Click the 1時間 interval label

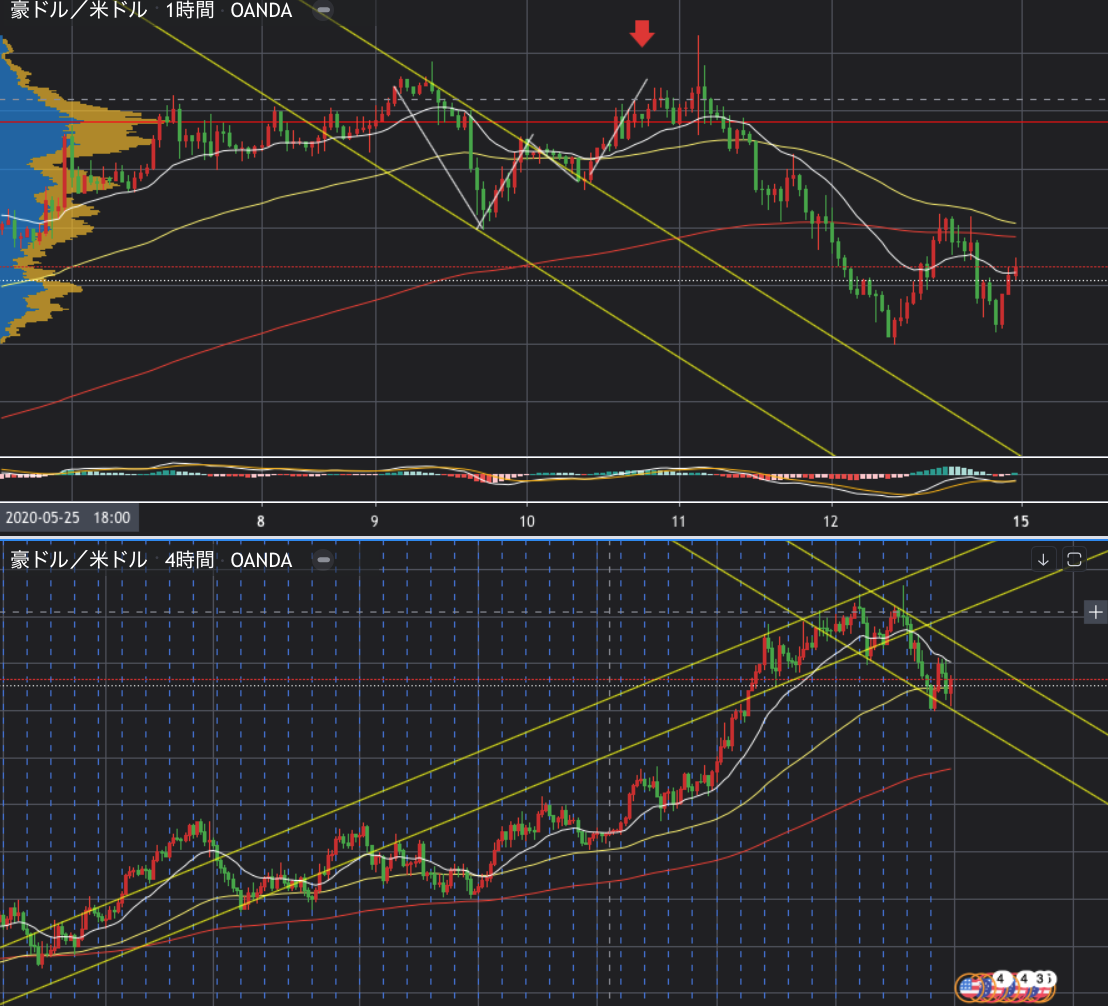point(190,10)
